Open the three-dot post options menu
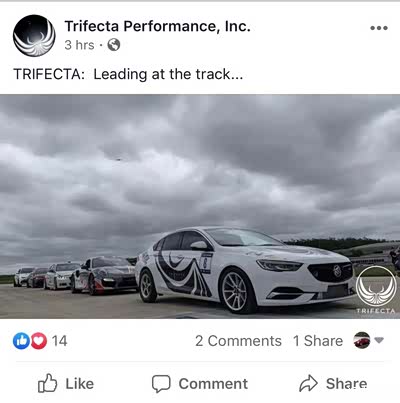 coord(379,28)
